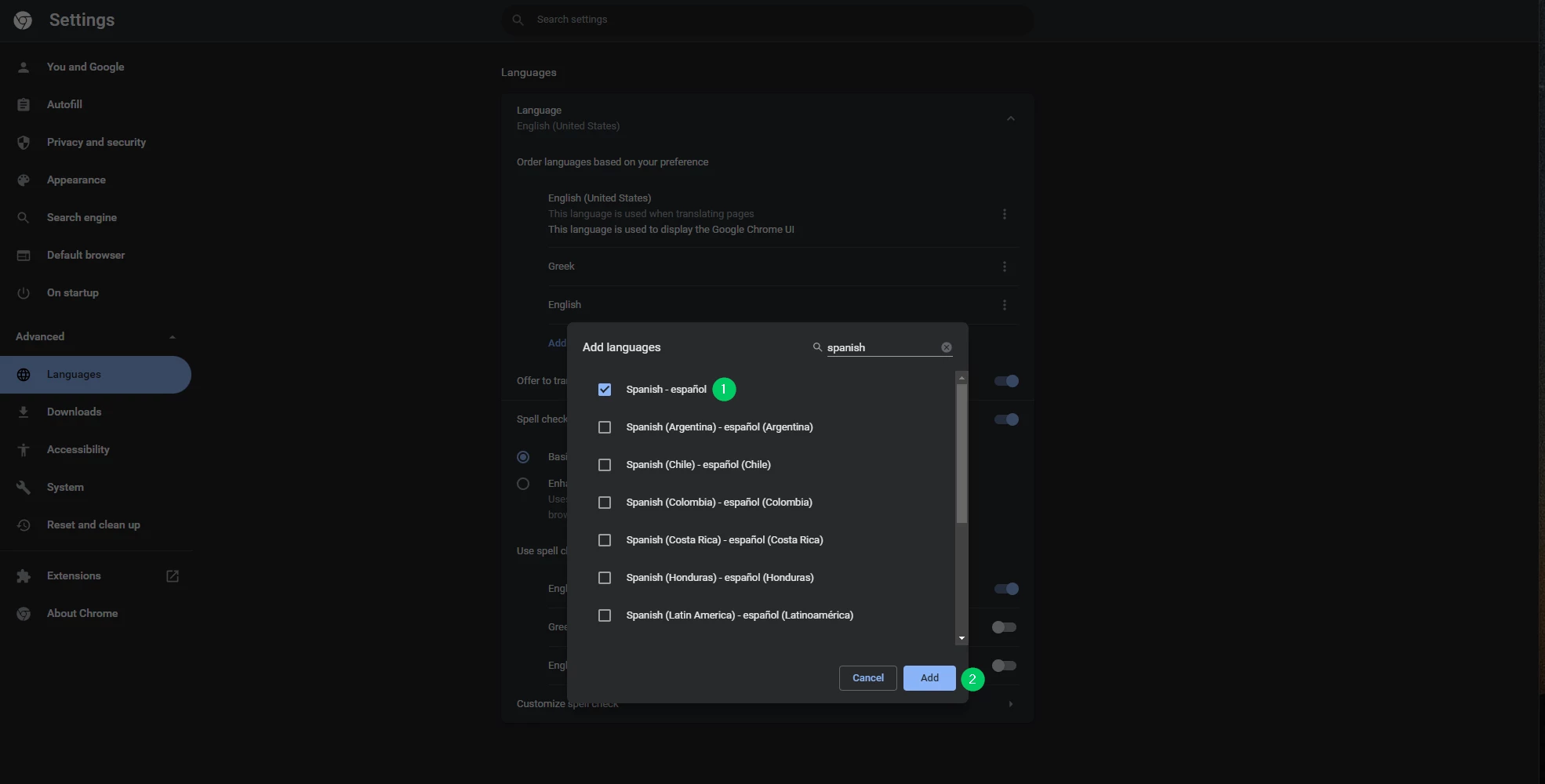This screenshot has height=784, width=1545.
Task: Click the Search settings input field
Action: coord(767,20)
